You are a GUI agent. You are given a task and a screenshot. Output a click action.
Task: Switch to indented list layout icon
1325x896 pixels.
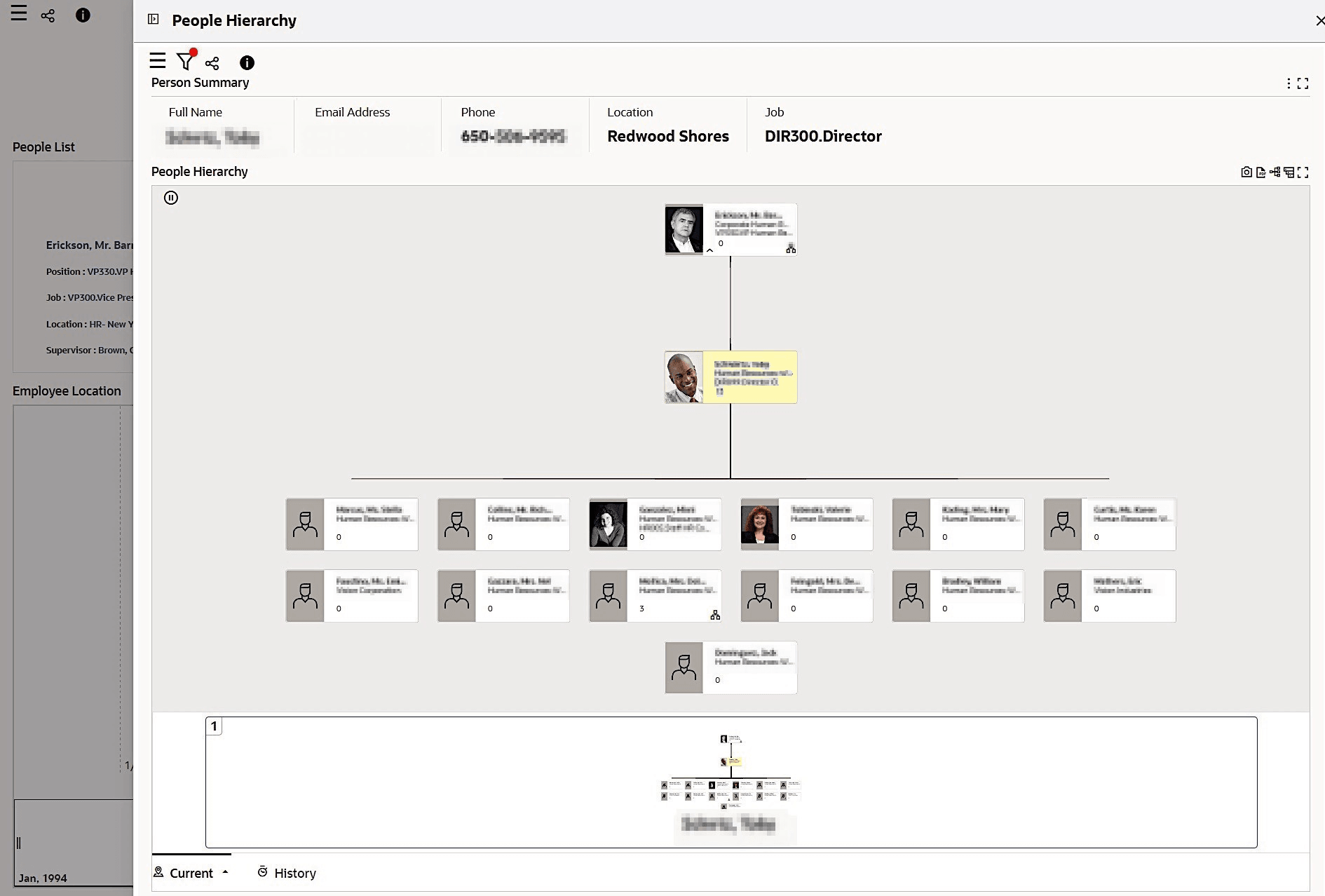point(1289,172)
